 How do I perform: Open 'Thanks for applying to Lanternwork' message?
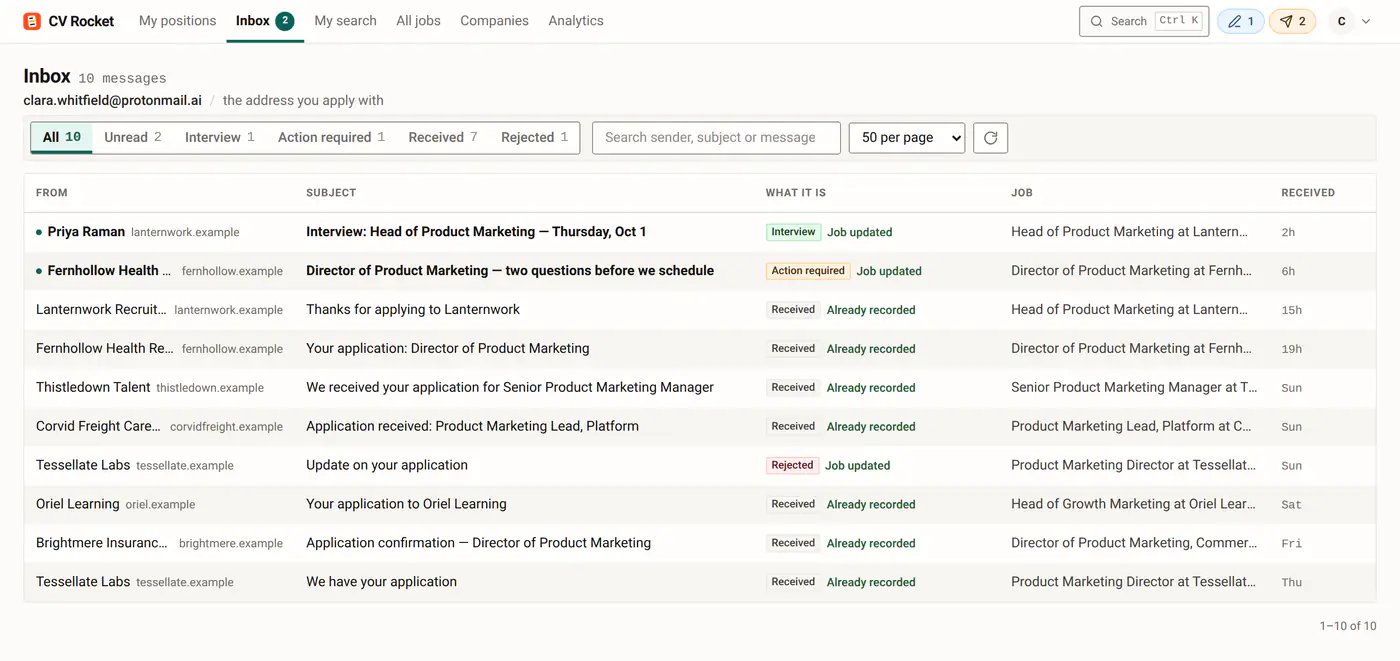click(x=413, y=310)
